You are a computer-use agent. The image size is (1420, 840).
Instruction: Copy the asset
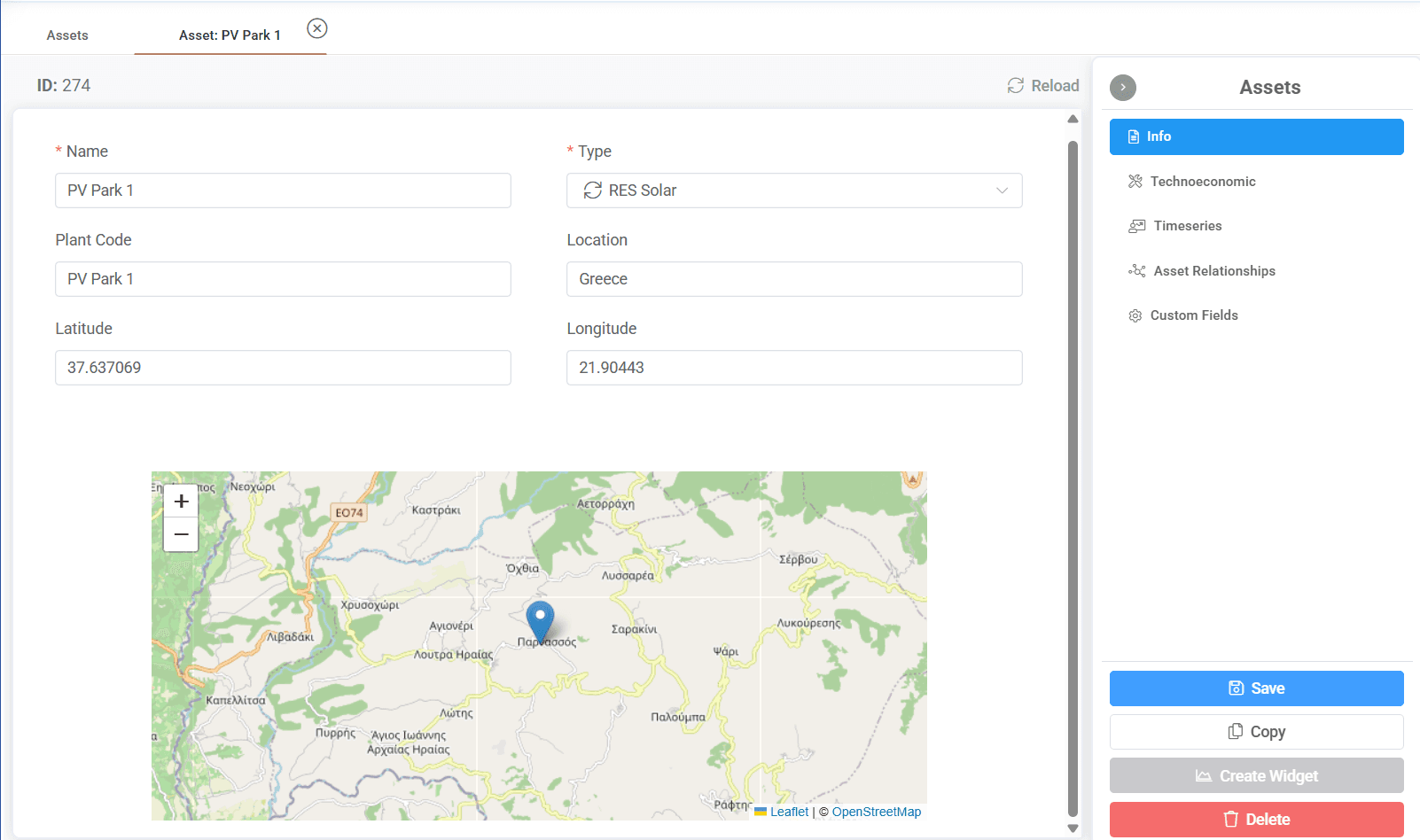click(x=1256, y=732)
